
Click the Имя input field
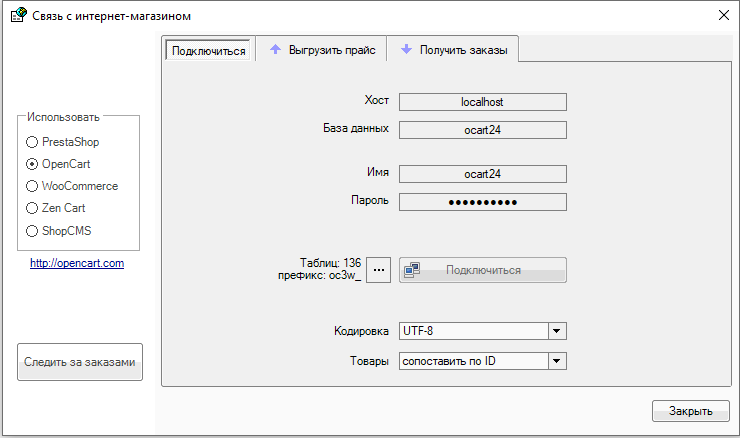[x=483, y=174]
